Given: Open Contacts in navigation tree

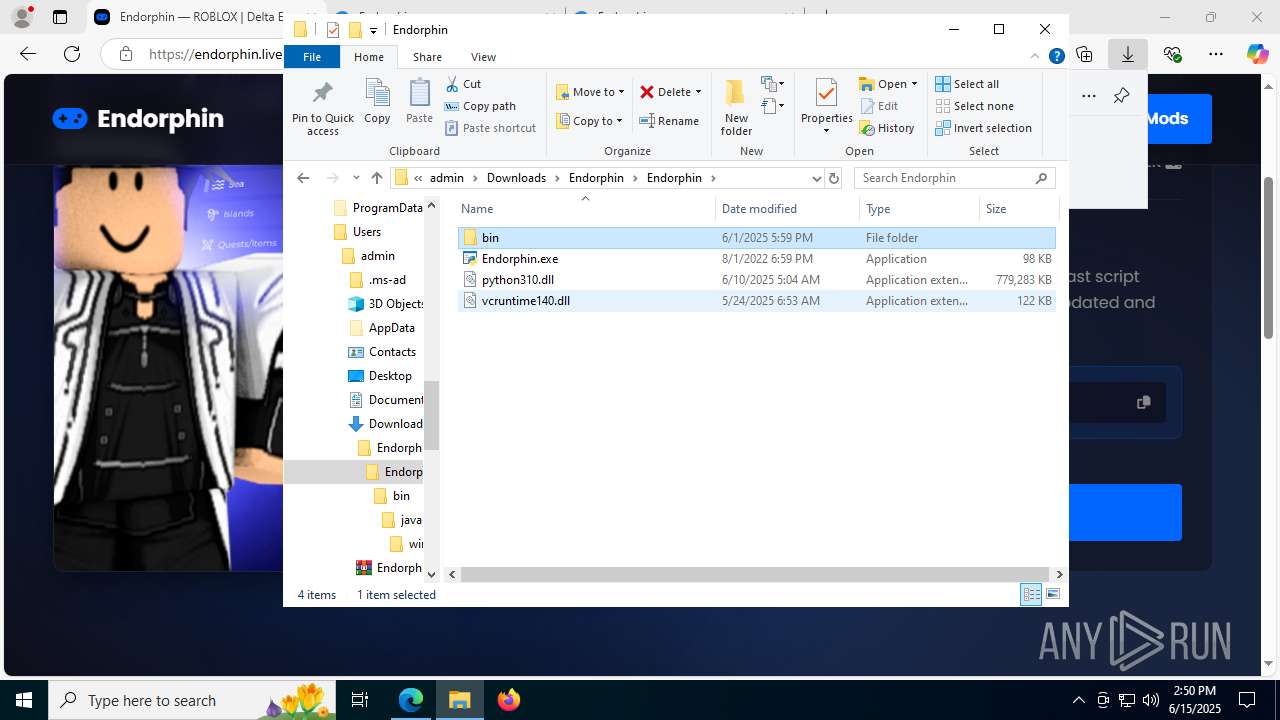Looking at the screenshot, I should [x=382, y=352].
